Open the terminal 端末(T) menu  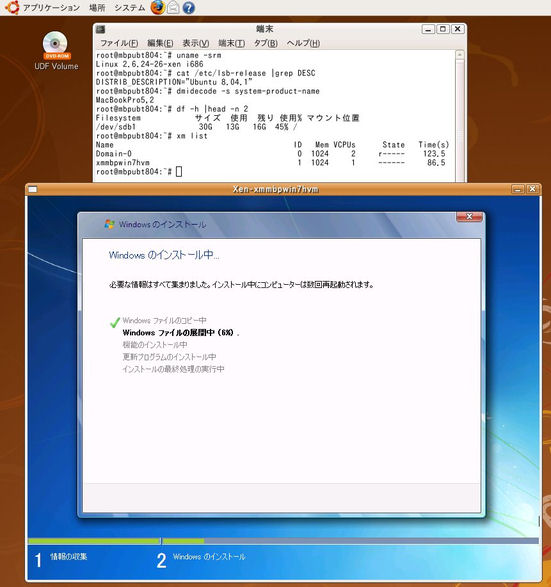click(x=231, y=43)
